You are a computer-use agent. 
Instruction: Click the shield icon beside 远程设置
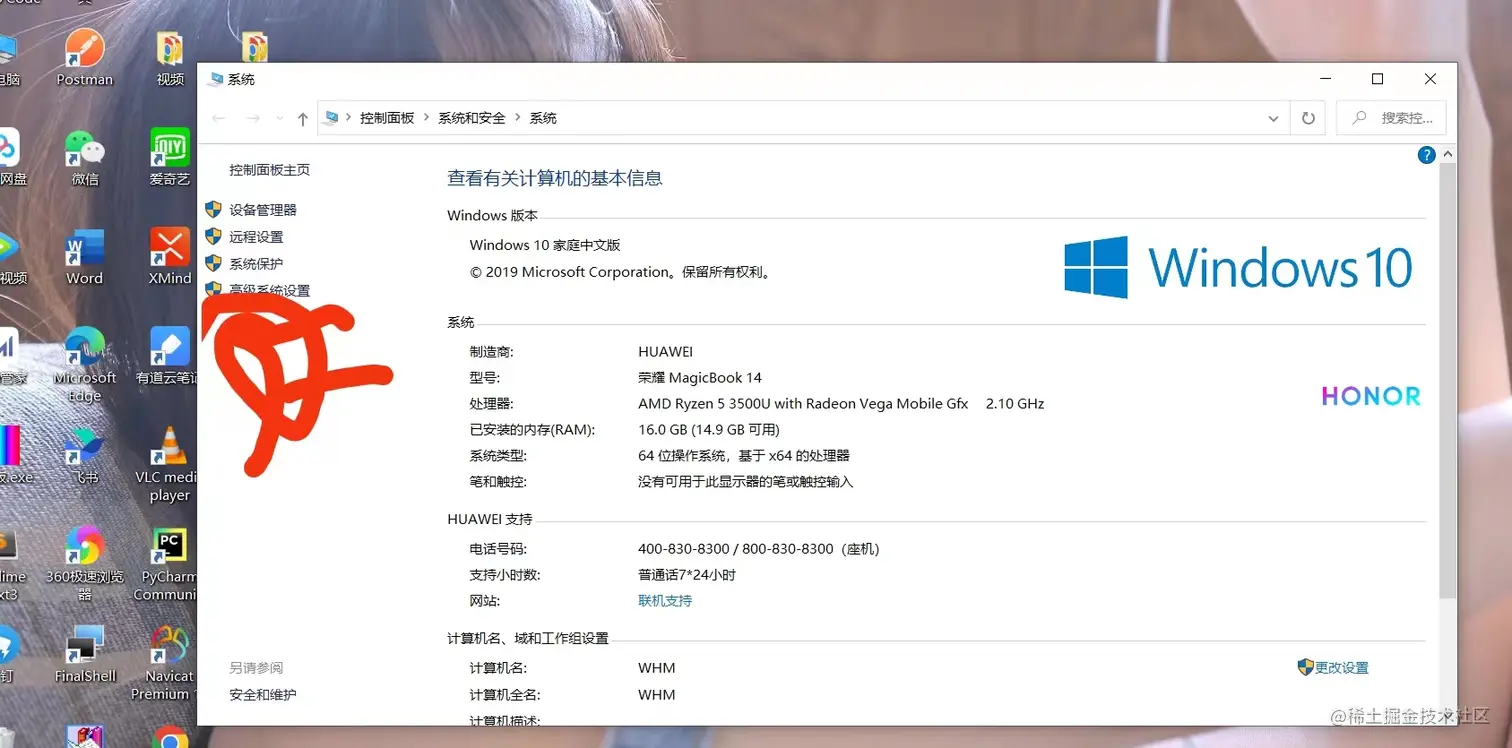[x=213, y=236]
